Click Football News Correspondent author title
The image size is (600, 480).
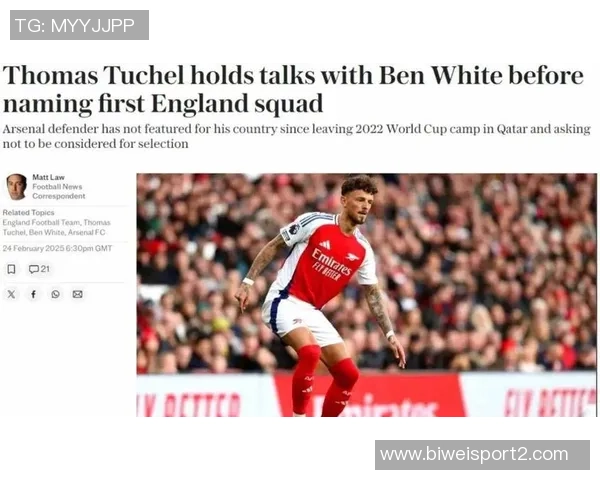click(59, 191)
